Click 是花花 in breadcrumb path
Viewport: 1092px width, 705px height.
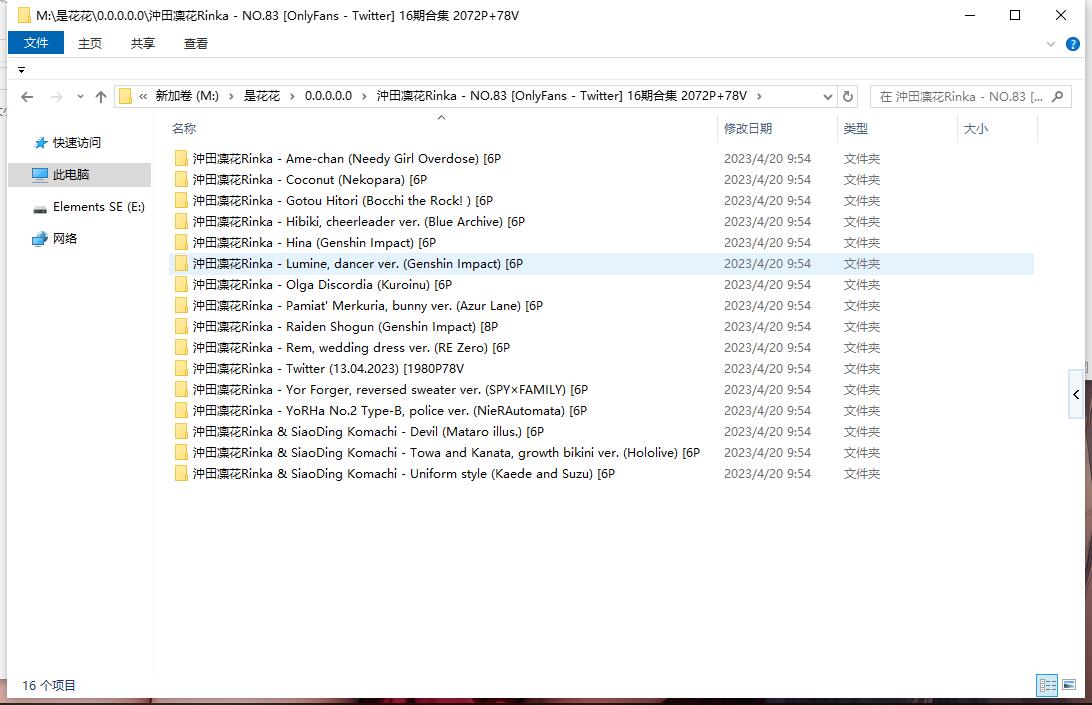[262, 96]
